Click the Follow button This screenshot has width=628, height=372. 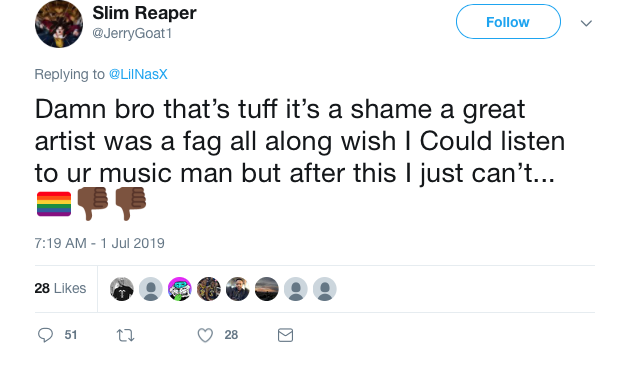pyautogui.click(x=508, y=22)
